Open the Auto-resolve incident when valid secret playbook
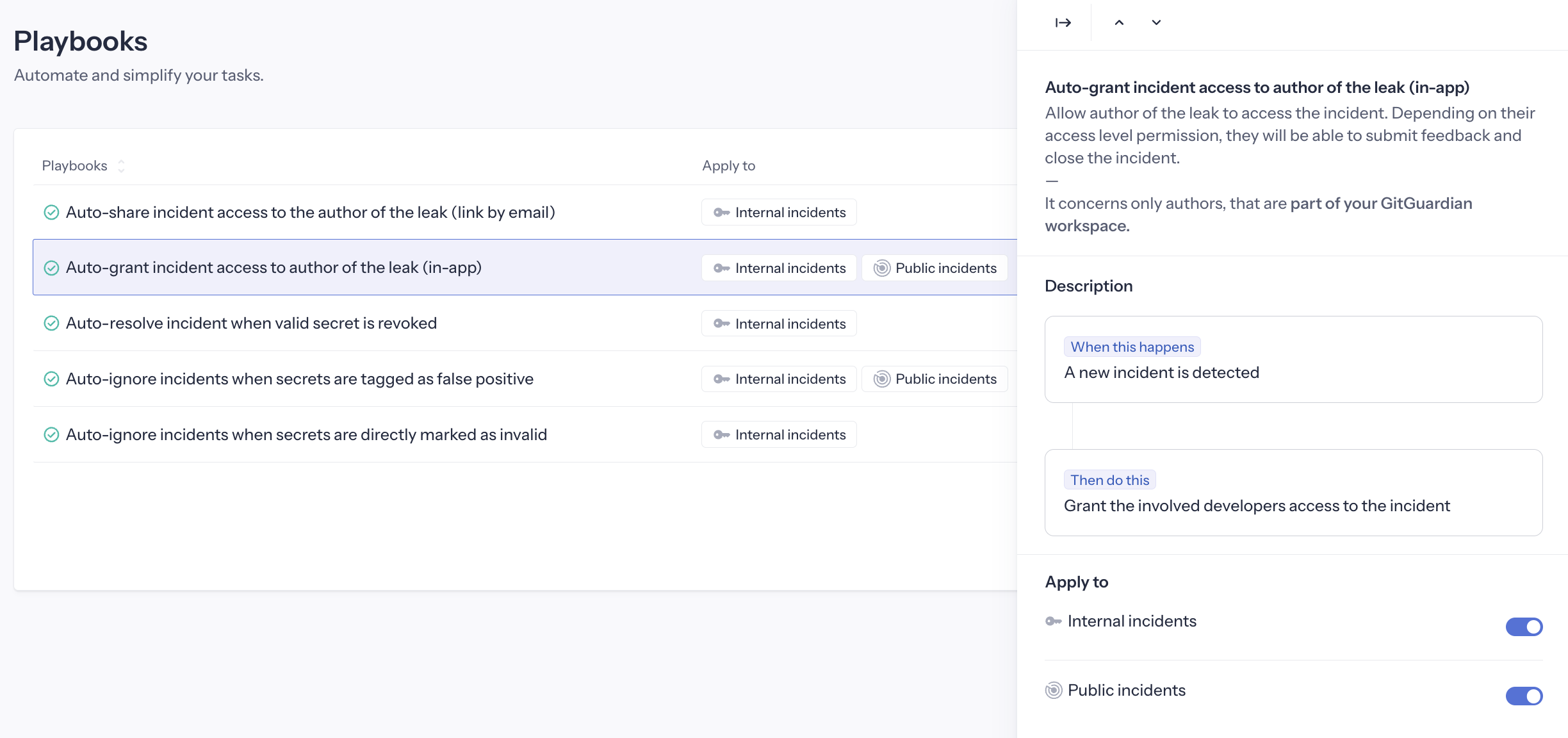This screenshot has width=1568, height=738. (251, 323)
